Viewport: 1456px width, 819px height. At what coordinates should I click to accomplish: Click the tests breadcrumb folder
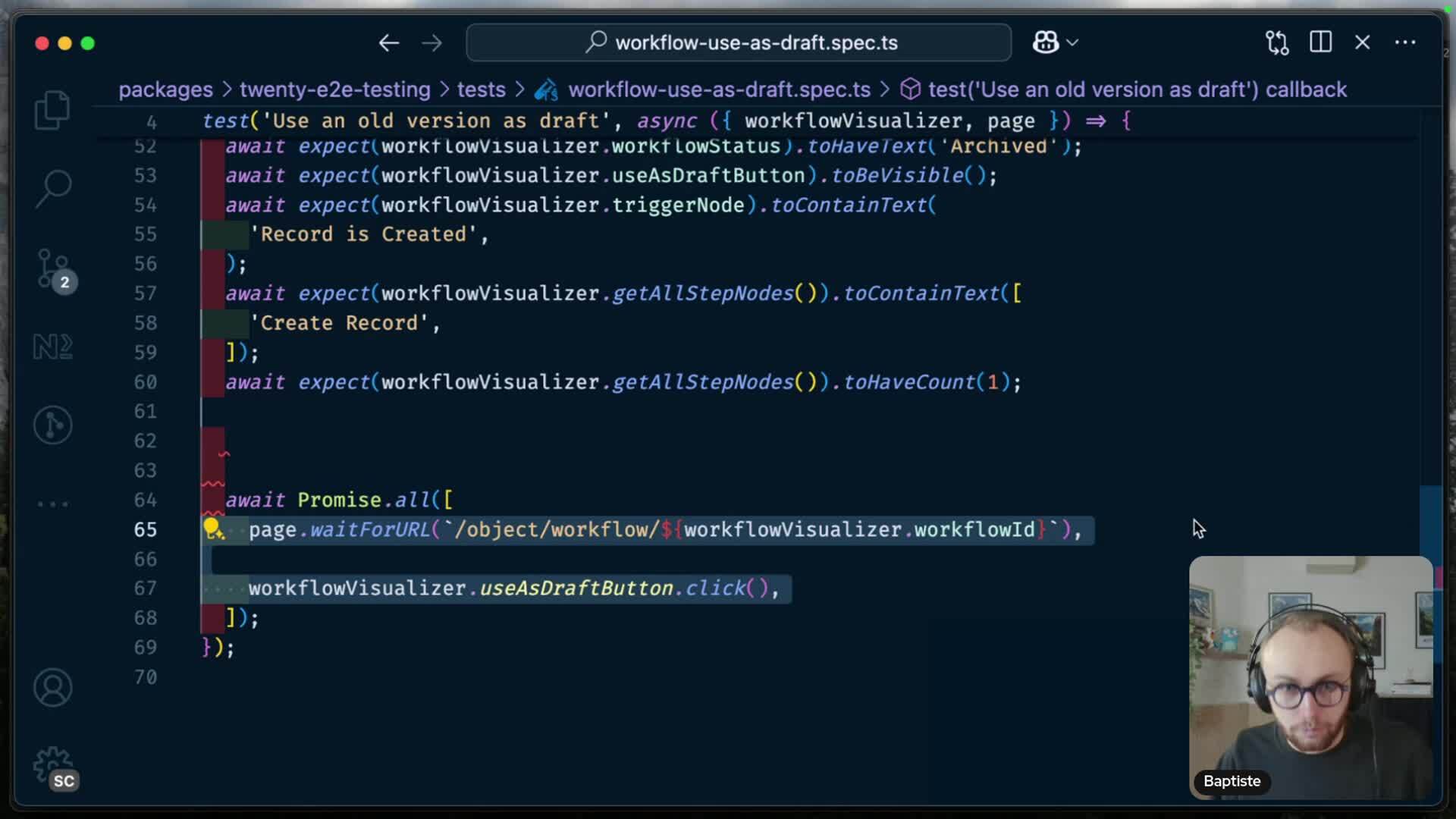pyautogui.click(x=481, y=89)
